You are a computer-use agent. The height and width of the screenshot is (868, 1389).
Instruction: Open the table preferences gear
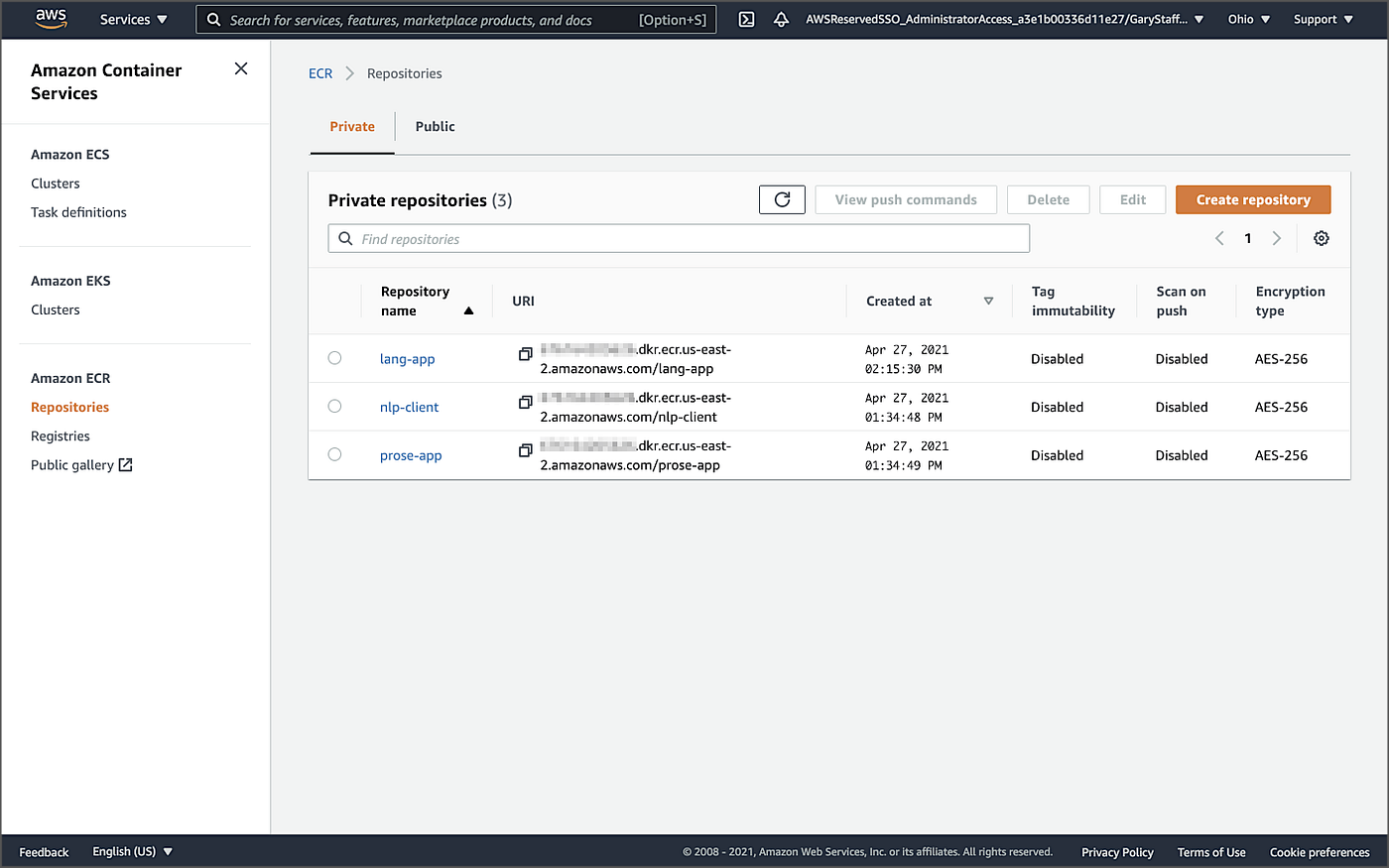tap(1321, 238)
